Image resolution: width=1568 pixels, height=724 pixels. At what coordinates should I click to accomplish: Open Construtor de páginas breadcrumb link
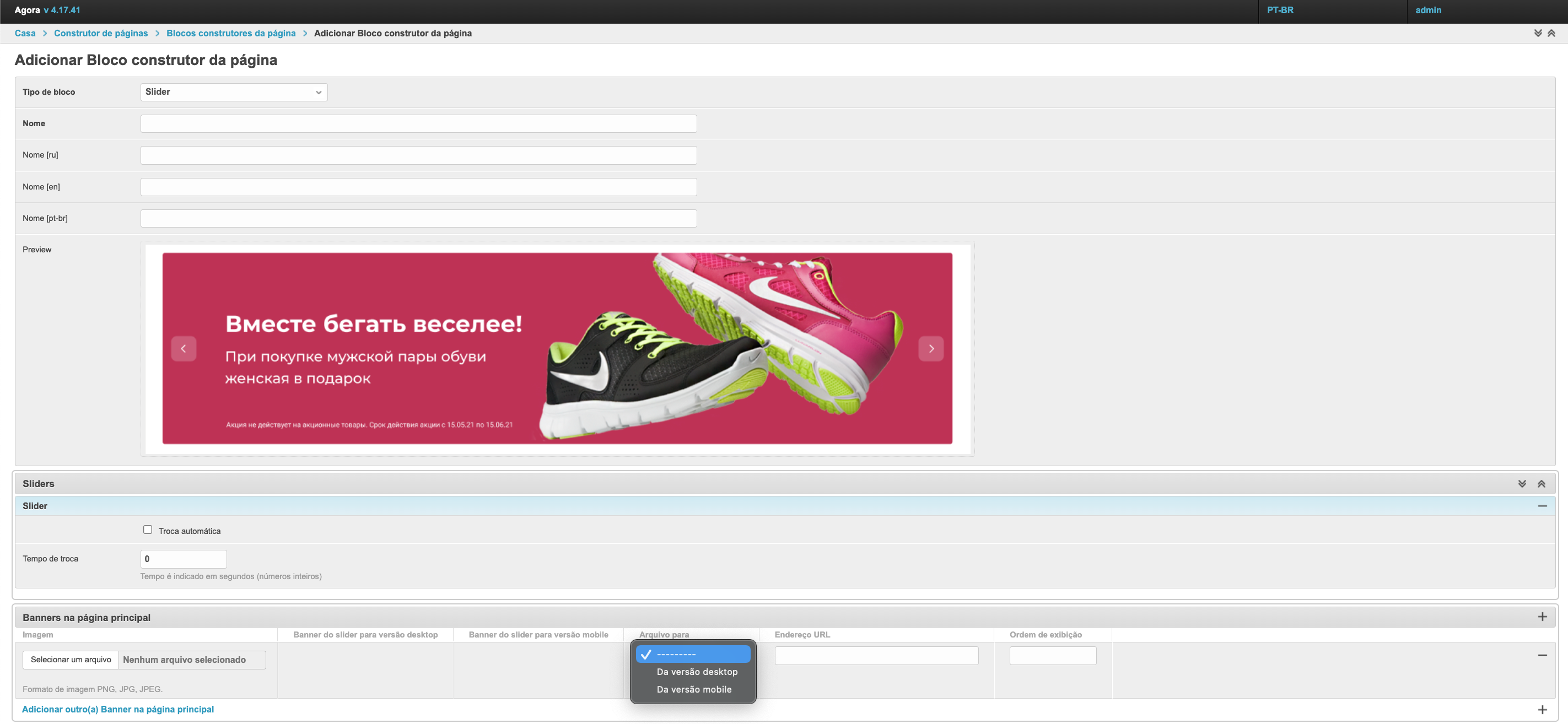[x=101, y=34]
